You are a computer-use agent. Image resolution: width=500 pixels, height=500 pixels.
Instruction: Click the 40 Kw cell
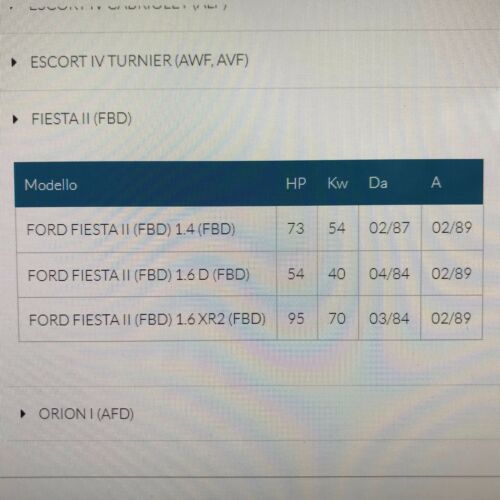[x=338, y=274]
